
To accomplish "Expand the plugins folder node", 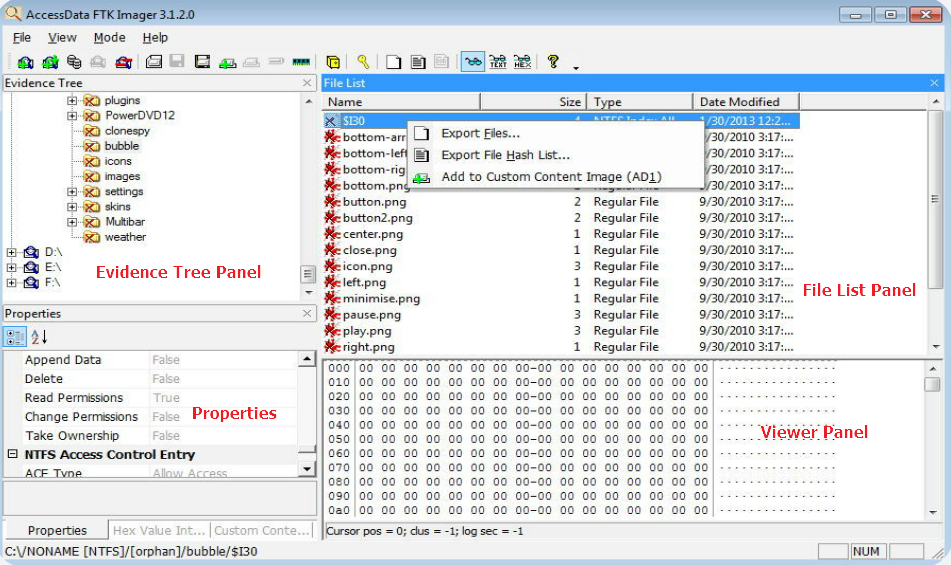I will pos(72,101).
